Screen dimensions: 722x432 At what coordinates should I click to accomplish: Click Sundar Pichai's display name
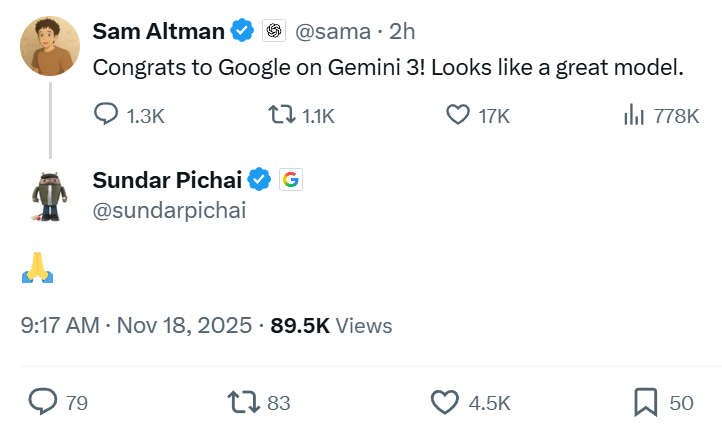coord(167,180)
